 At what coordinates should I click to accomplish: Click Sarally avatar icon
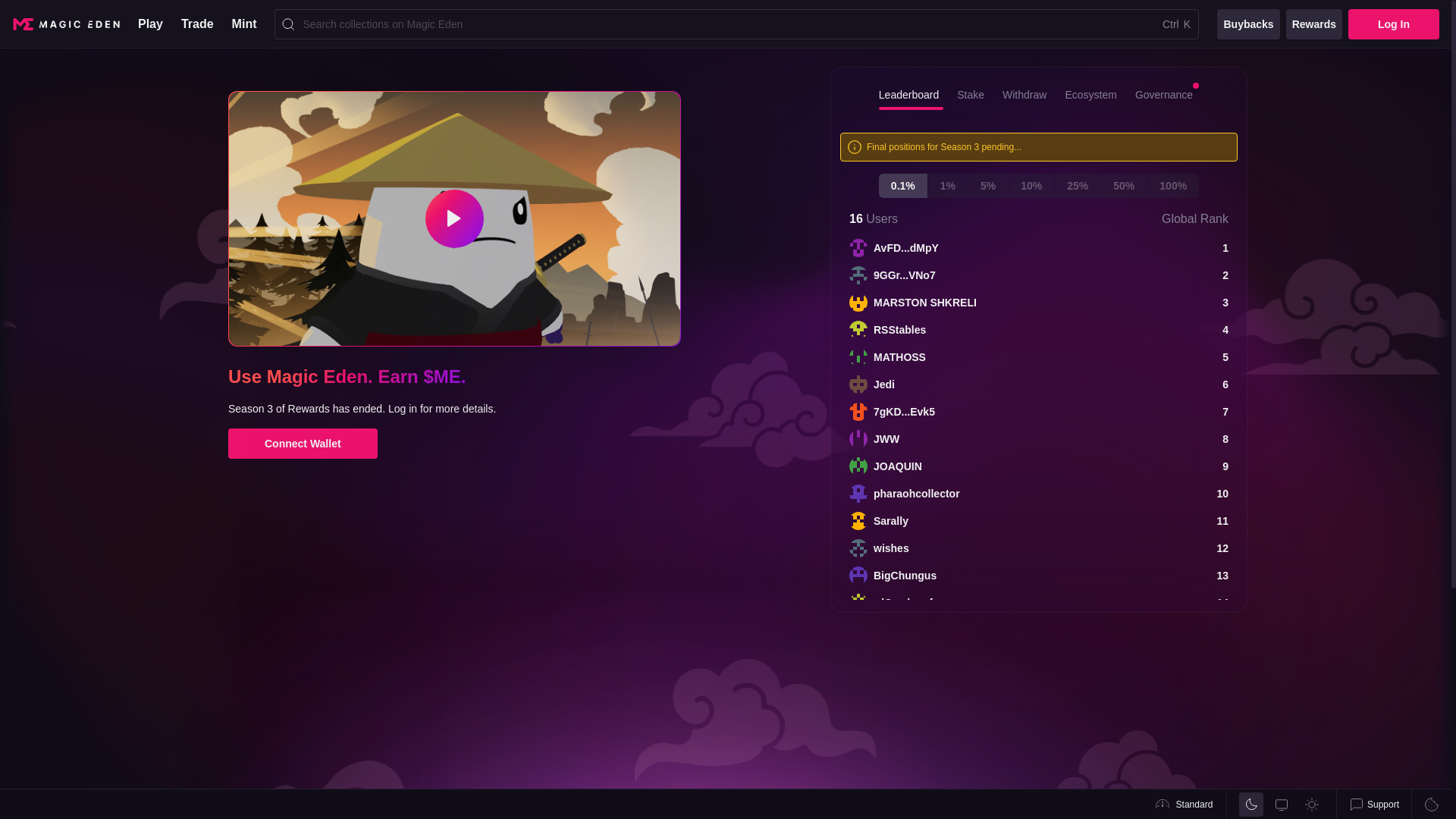(858, 521)
